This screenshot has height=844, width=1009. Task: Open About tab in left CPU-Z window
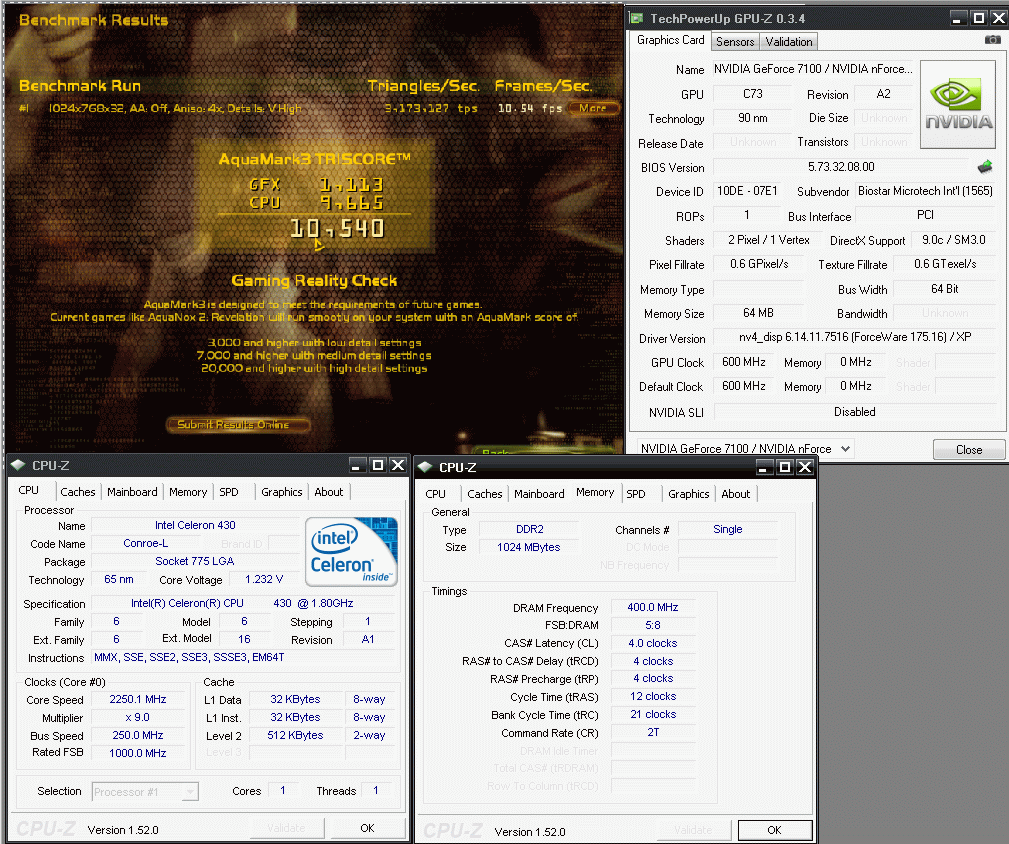[x=329, y=492]
